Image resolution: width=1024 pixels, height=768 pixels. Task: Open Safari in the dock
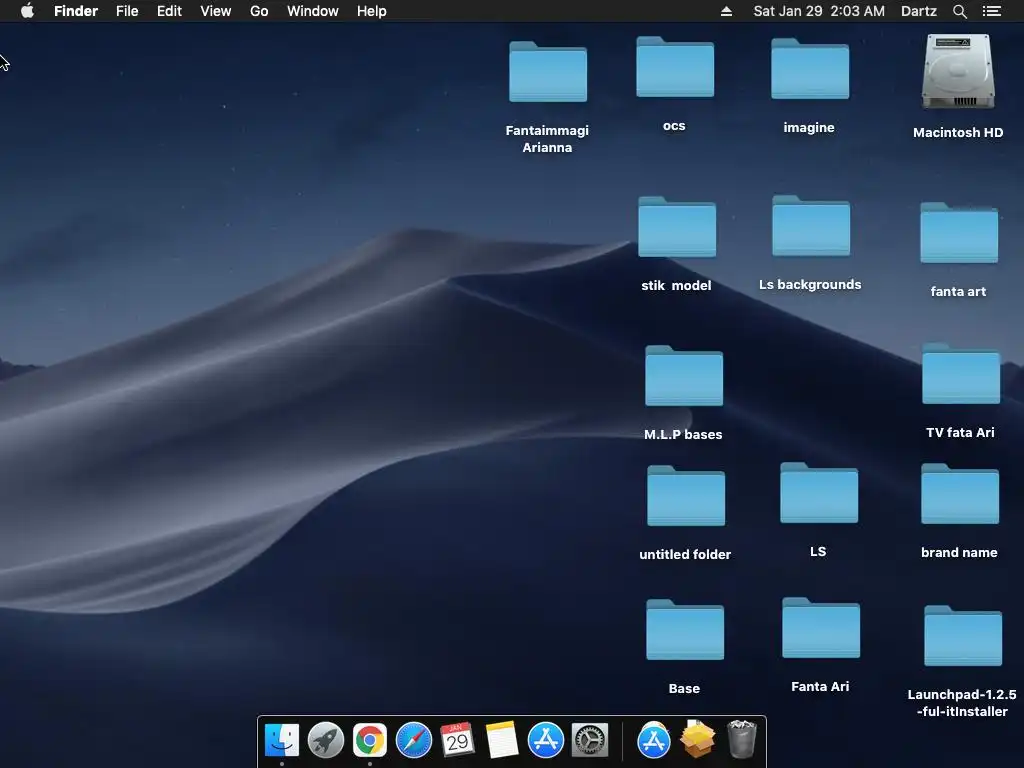414,741
